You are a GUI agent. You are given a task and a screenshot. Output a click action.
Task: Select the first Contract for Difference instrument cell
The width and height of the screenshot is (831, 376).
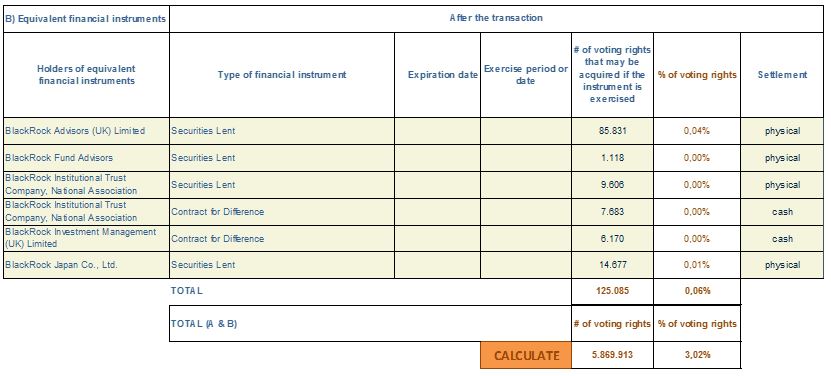tap(282, 212)
